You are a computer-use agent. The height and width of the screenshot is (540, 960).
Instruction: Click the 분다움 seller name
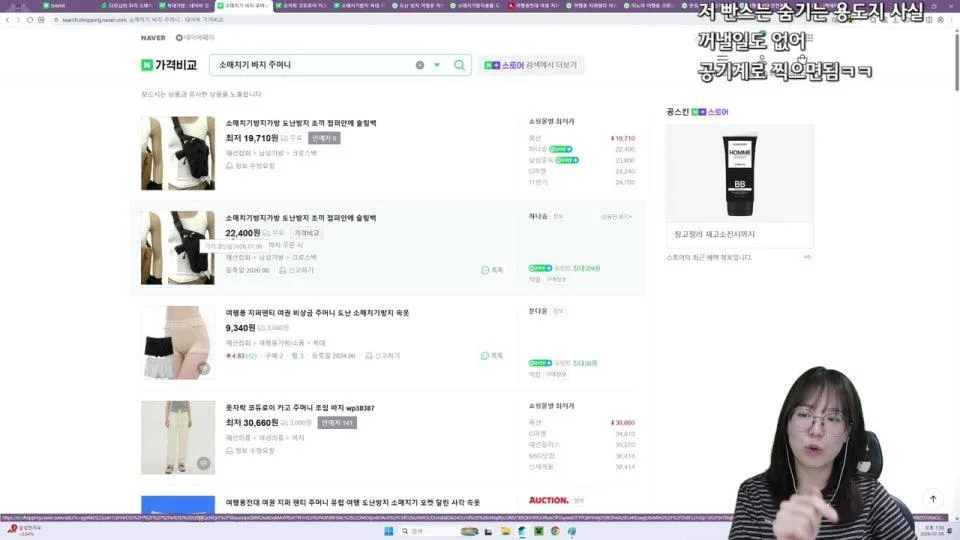coord(538,311)
